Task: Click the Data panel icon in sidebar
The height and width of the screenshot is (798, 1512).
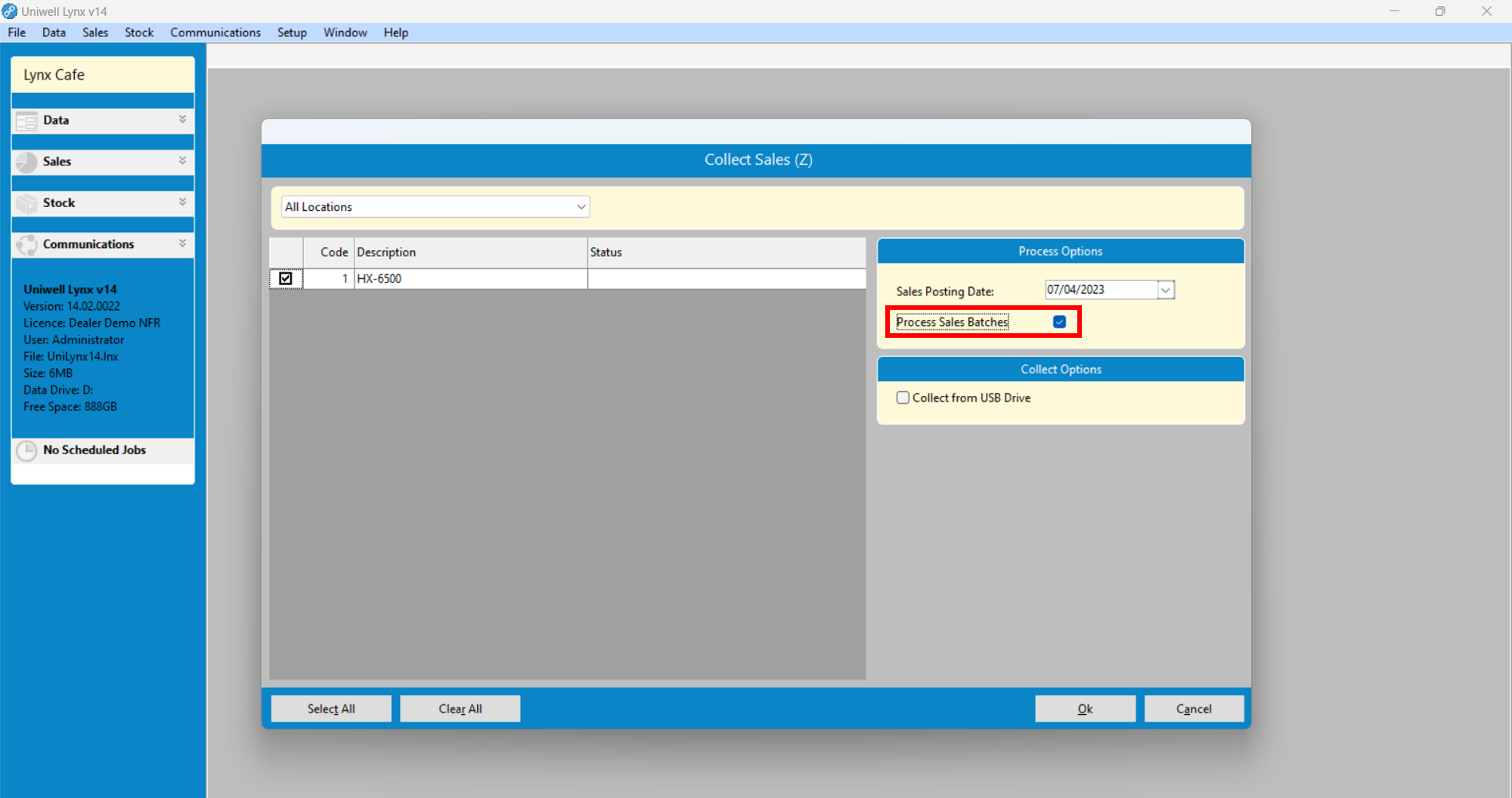Action: 26,121
